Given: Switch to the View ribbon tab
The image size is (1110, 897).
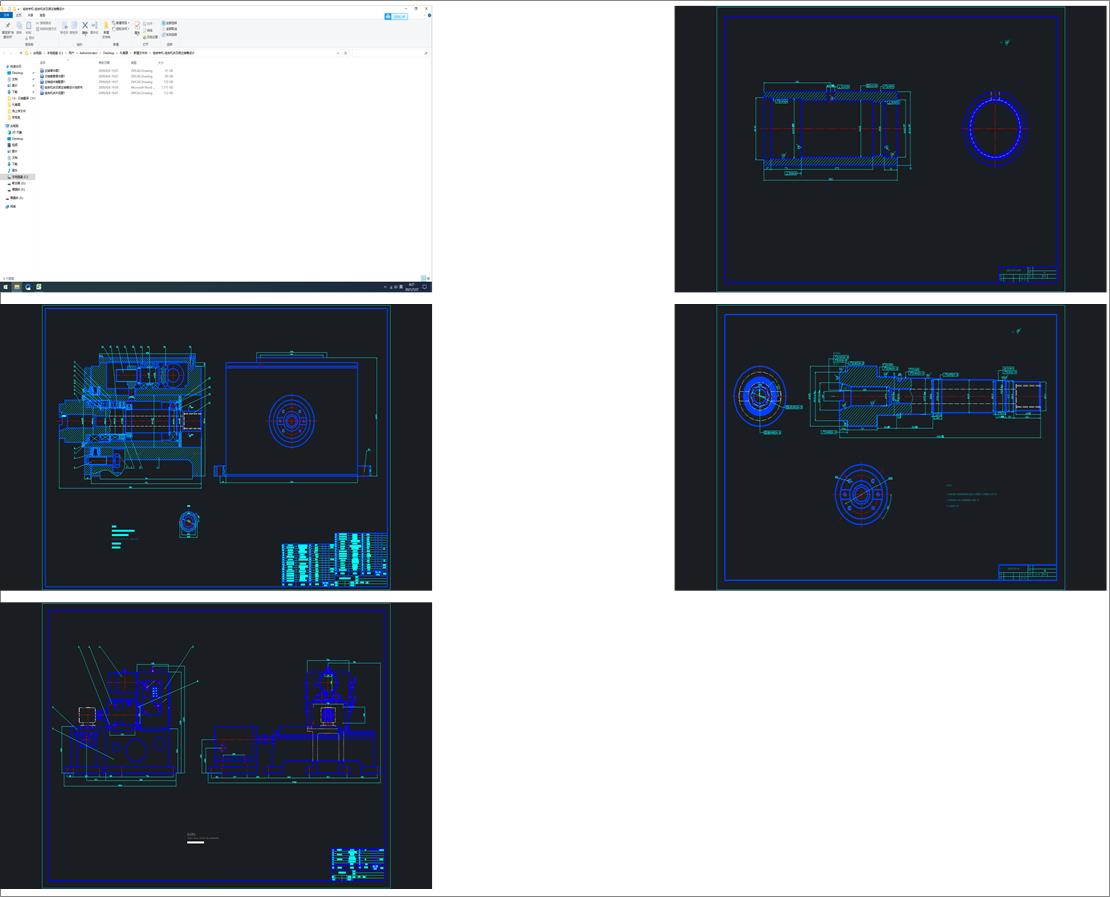Looking at the screenshot, I should pos(42,15).
